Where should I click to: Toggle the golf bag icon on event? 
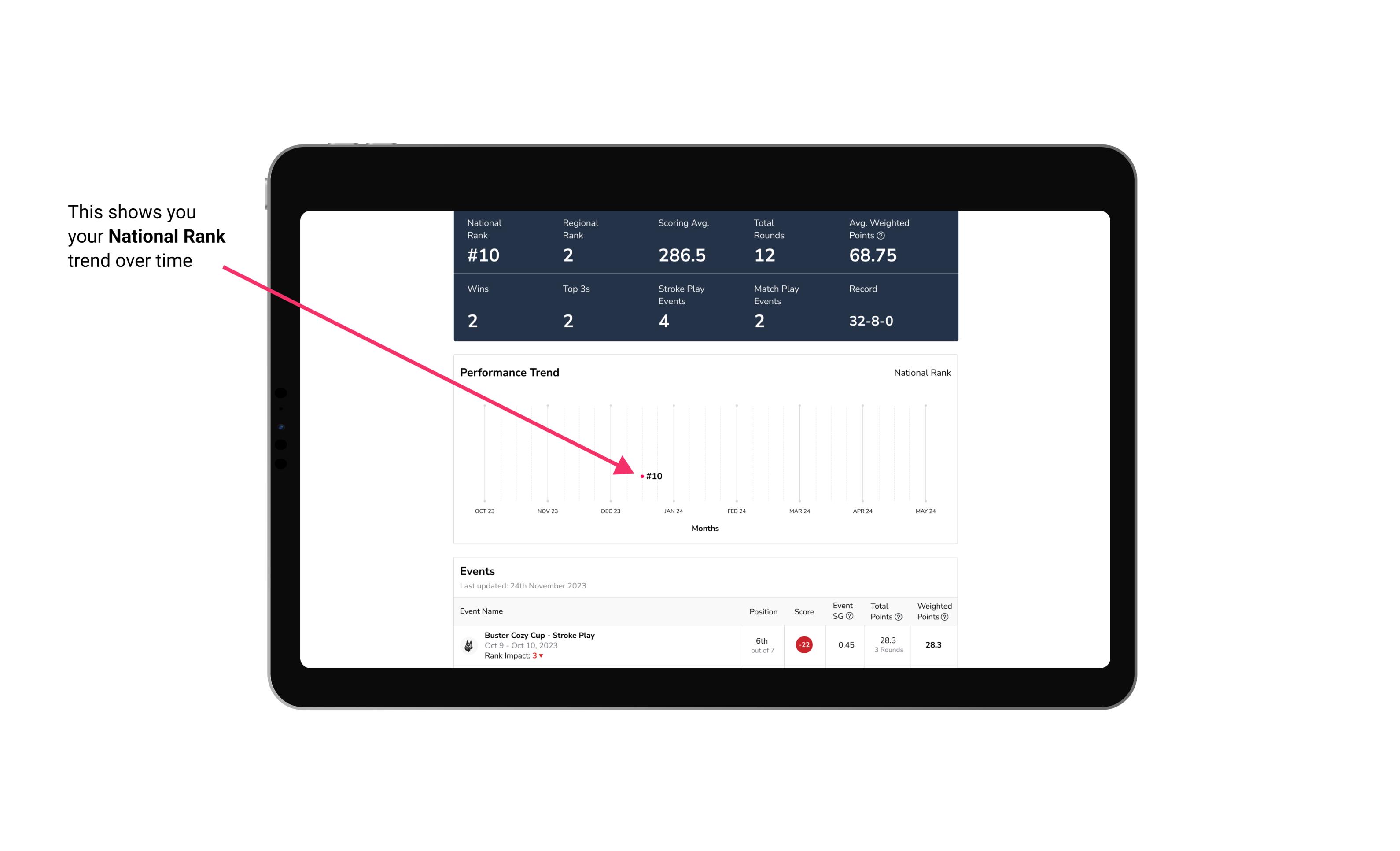467,644
